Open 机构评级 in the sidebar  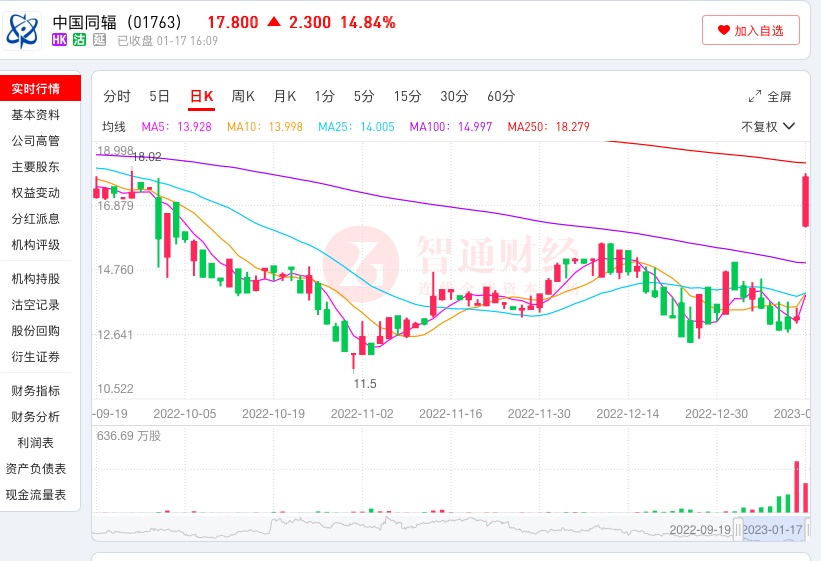(x=36, y=245)
